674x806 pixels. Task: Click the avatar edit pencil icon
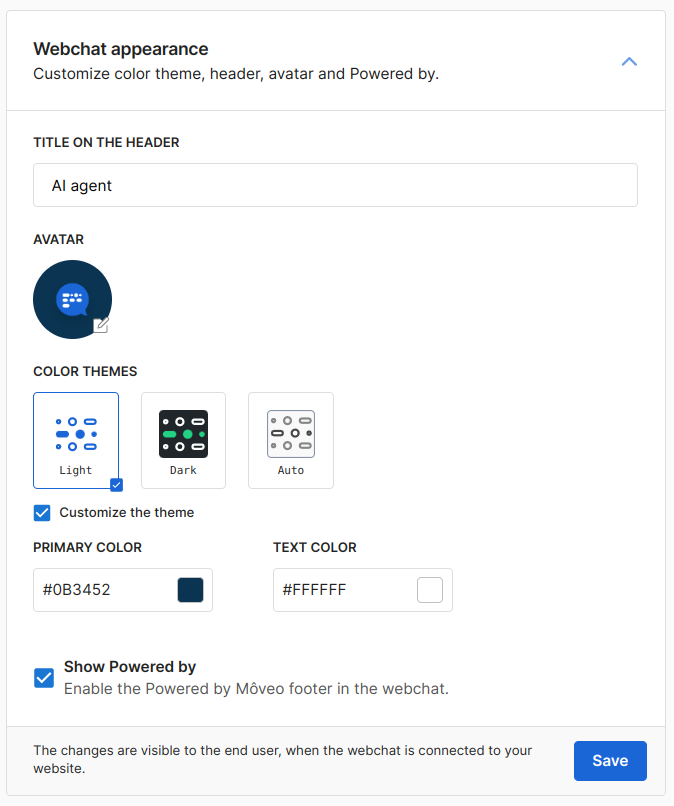tap(100, 325)
